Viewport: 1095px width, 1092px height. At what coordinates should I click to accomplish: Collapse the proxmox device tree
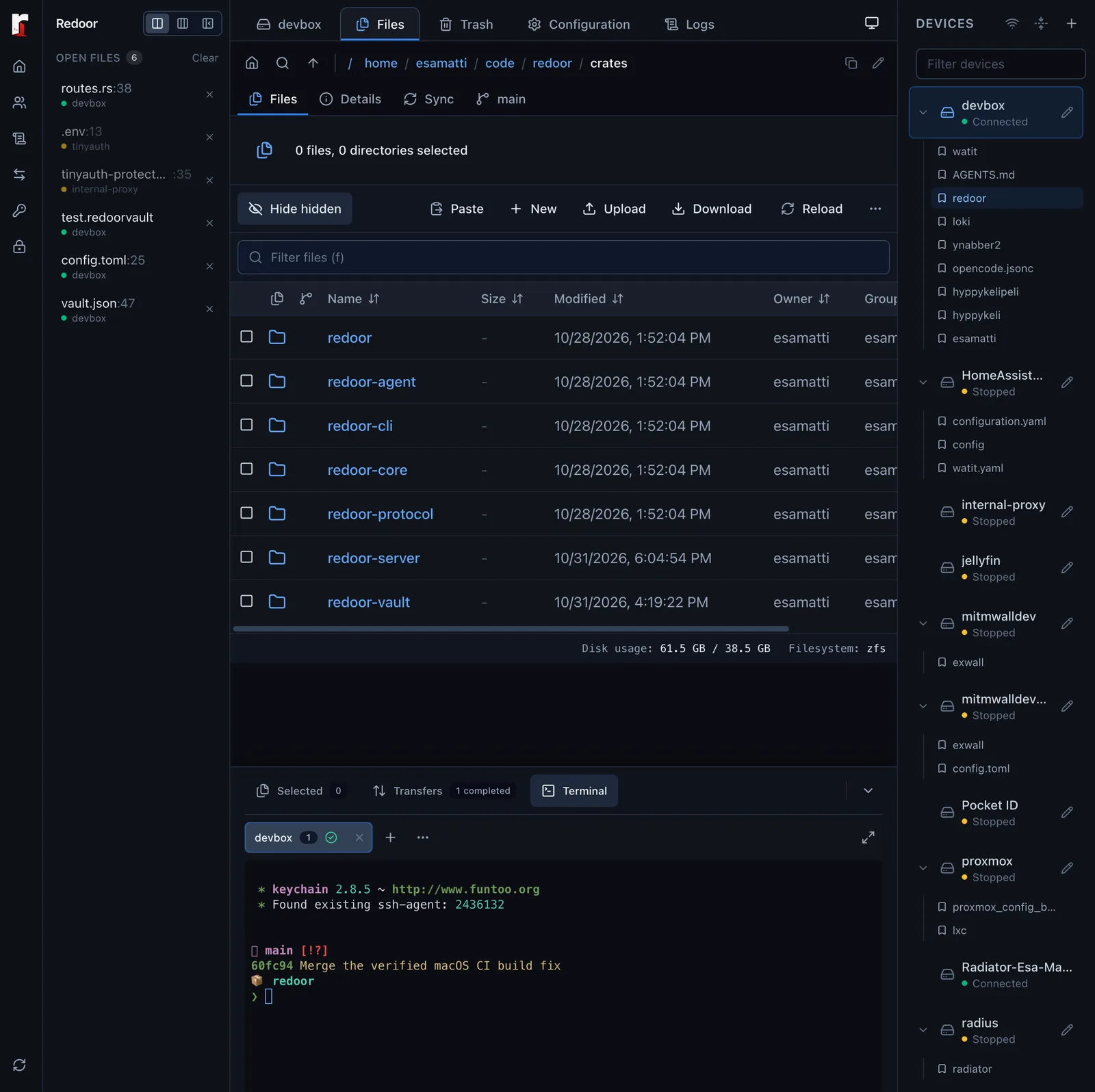click(x=923, y=868)
